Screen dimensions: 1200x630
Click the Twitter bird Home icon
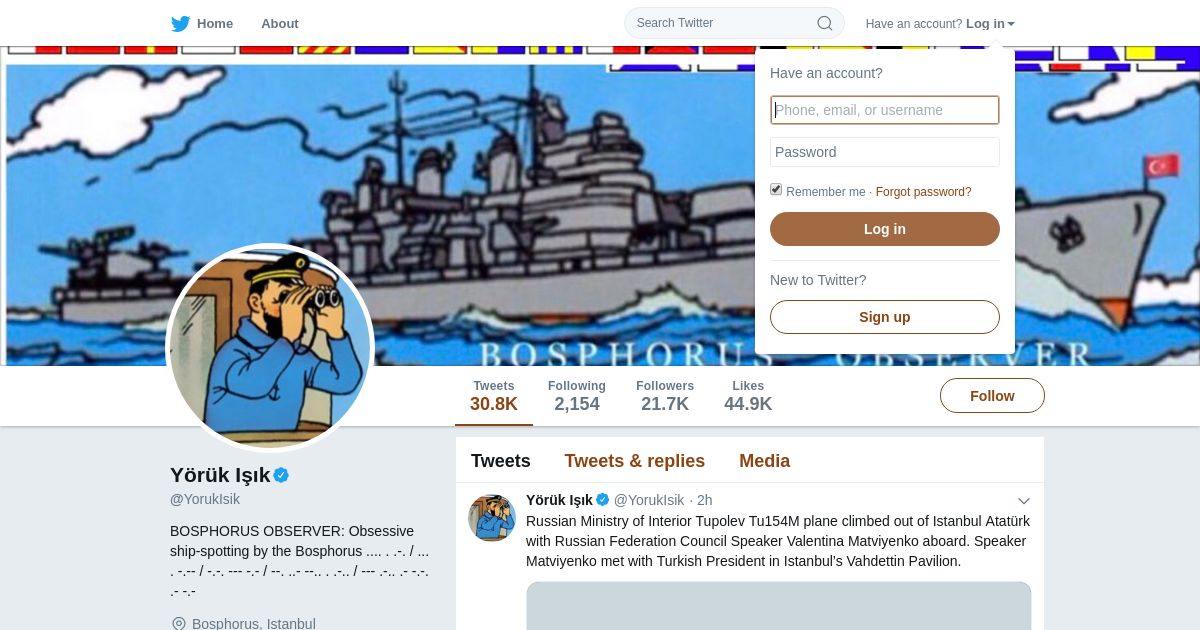(x=180, y=23)
